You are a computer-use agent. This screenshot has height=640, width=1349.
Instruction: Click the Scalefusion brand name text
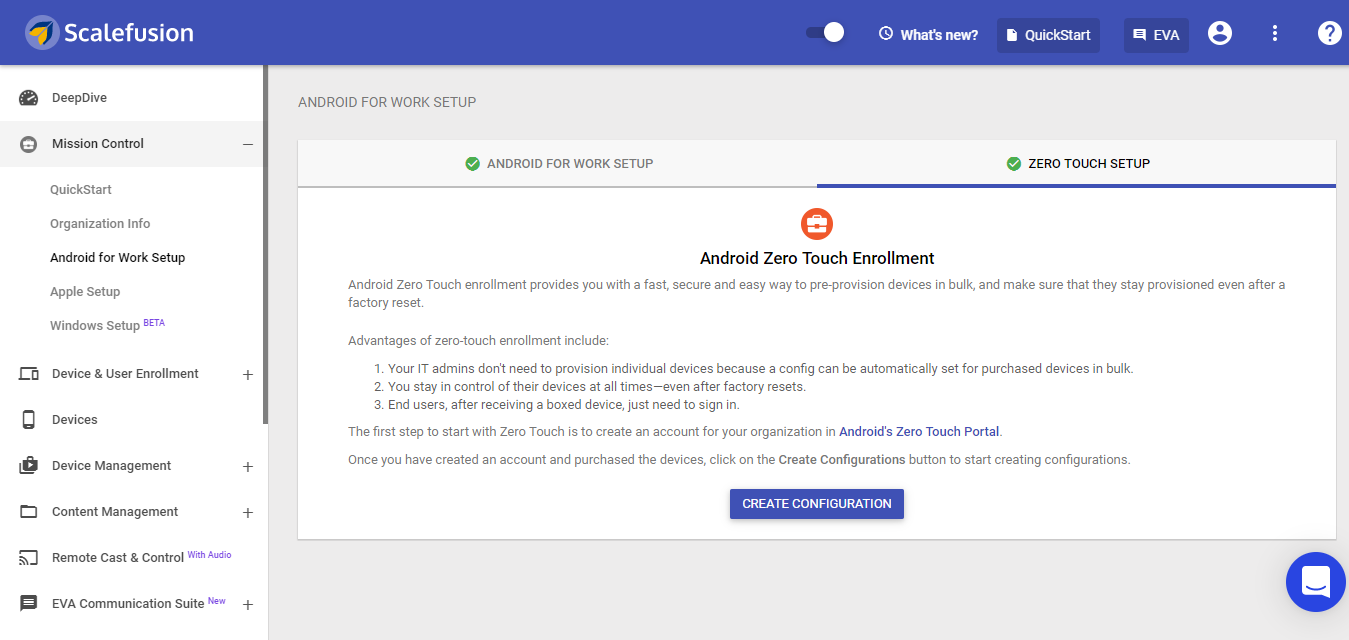coord(129,33)
